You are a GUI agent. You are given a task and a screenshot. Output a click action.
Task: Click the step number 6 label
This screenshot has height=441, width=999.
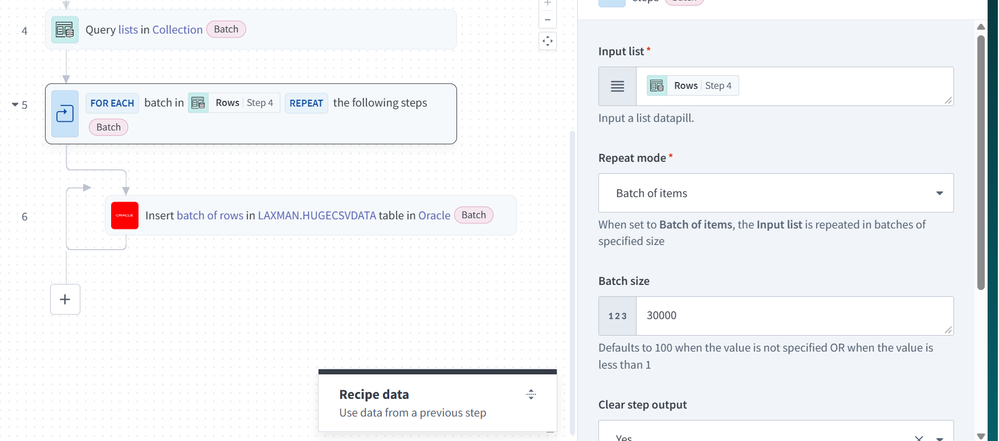(x=24, y=217)
